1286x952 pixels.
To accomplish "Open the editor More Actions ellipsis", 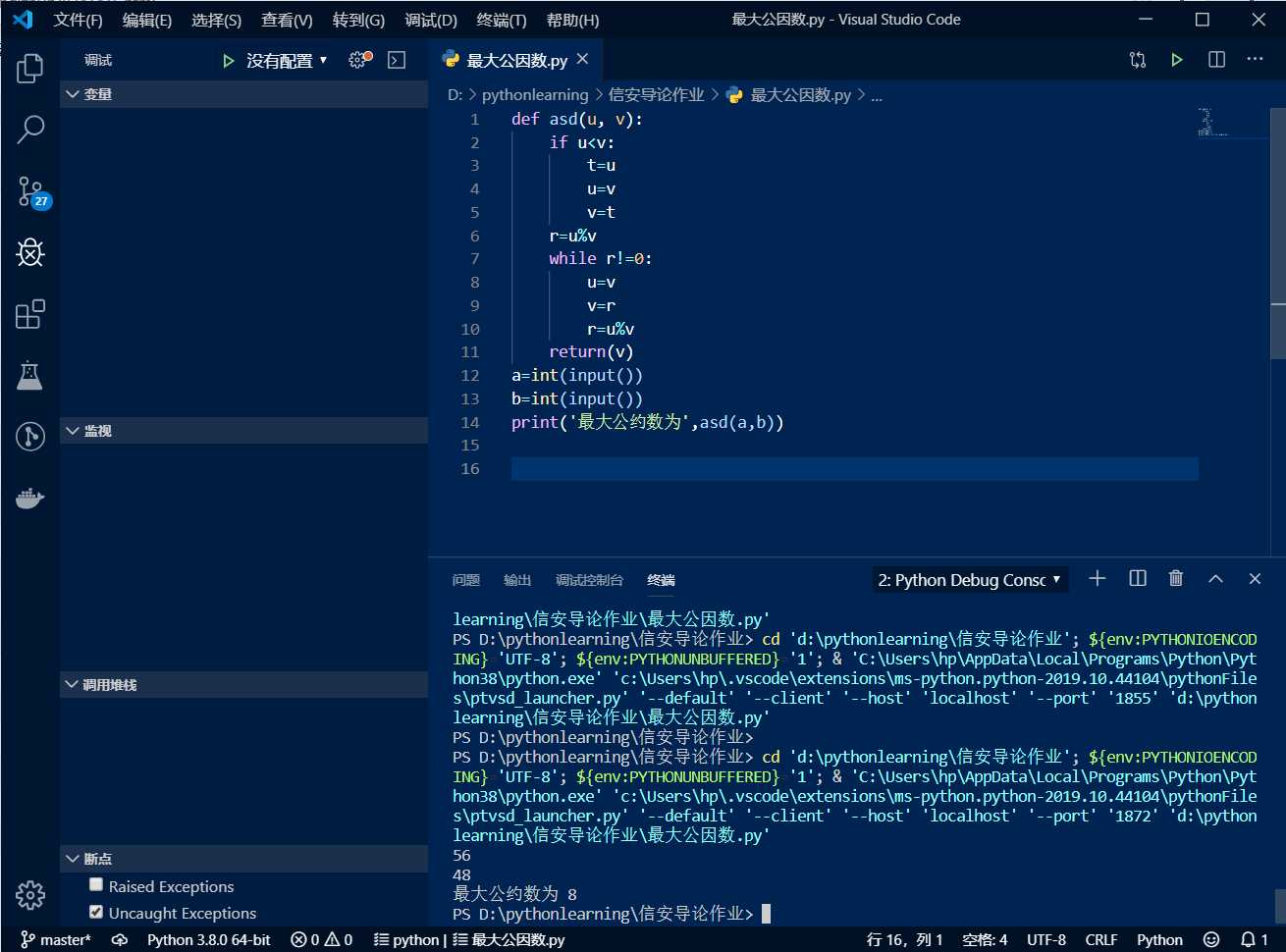I will [1255, 60].
